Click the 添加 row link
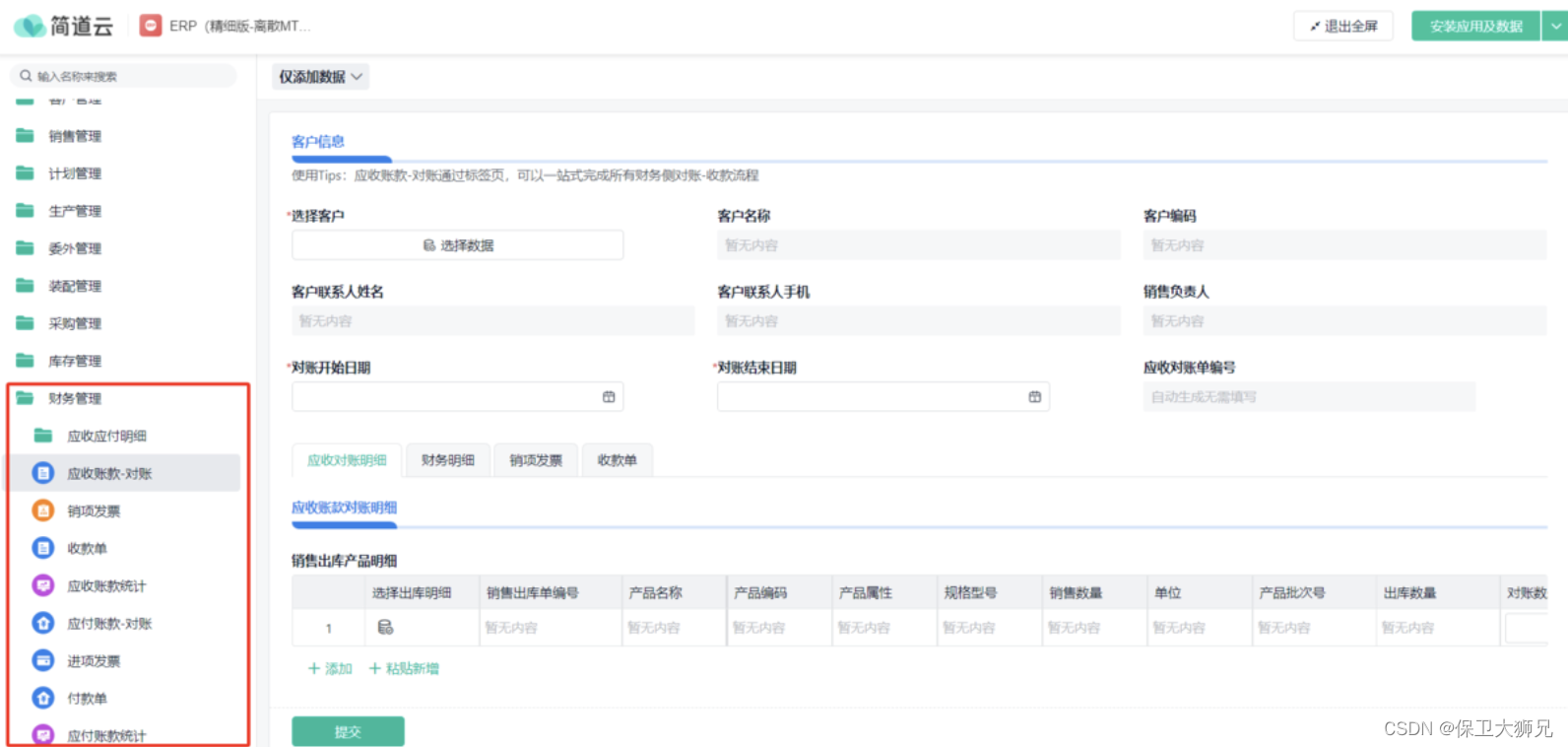 (330, 668)
